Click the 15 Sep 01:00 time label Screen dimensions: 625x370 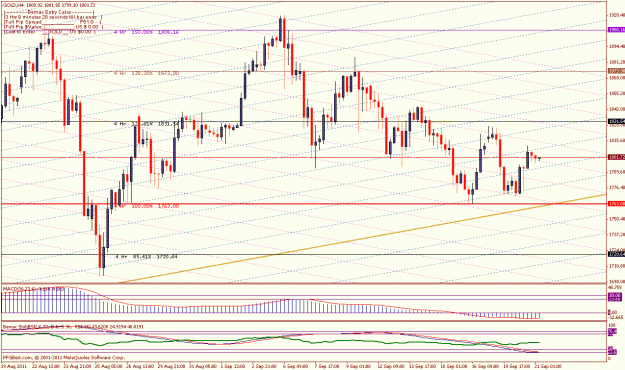[453, 366]
